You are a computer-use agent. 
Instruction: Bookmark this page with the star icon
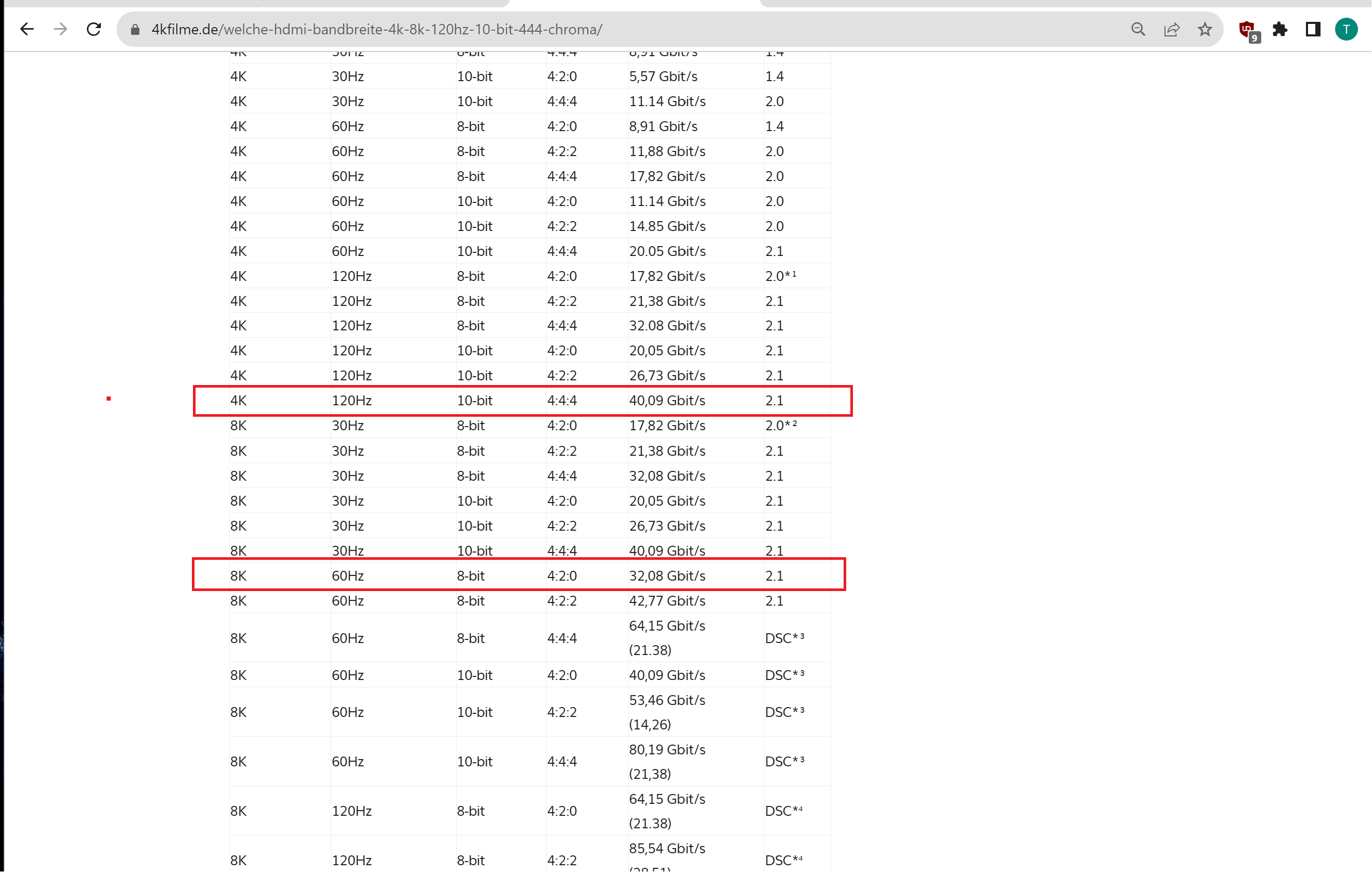click(x=1205, y=29)
